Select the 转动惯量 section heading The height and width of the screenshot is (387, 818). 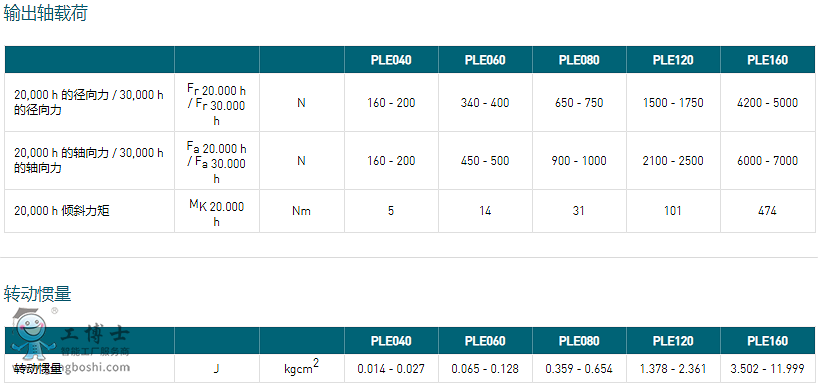tap(37, 295)
